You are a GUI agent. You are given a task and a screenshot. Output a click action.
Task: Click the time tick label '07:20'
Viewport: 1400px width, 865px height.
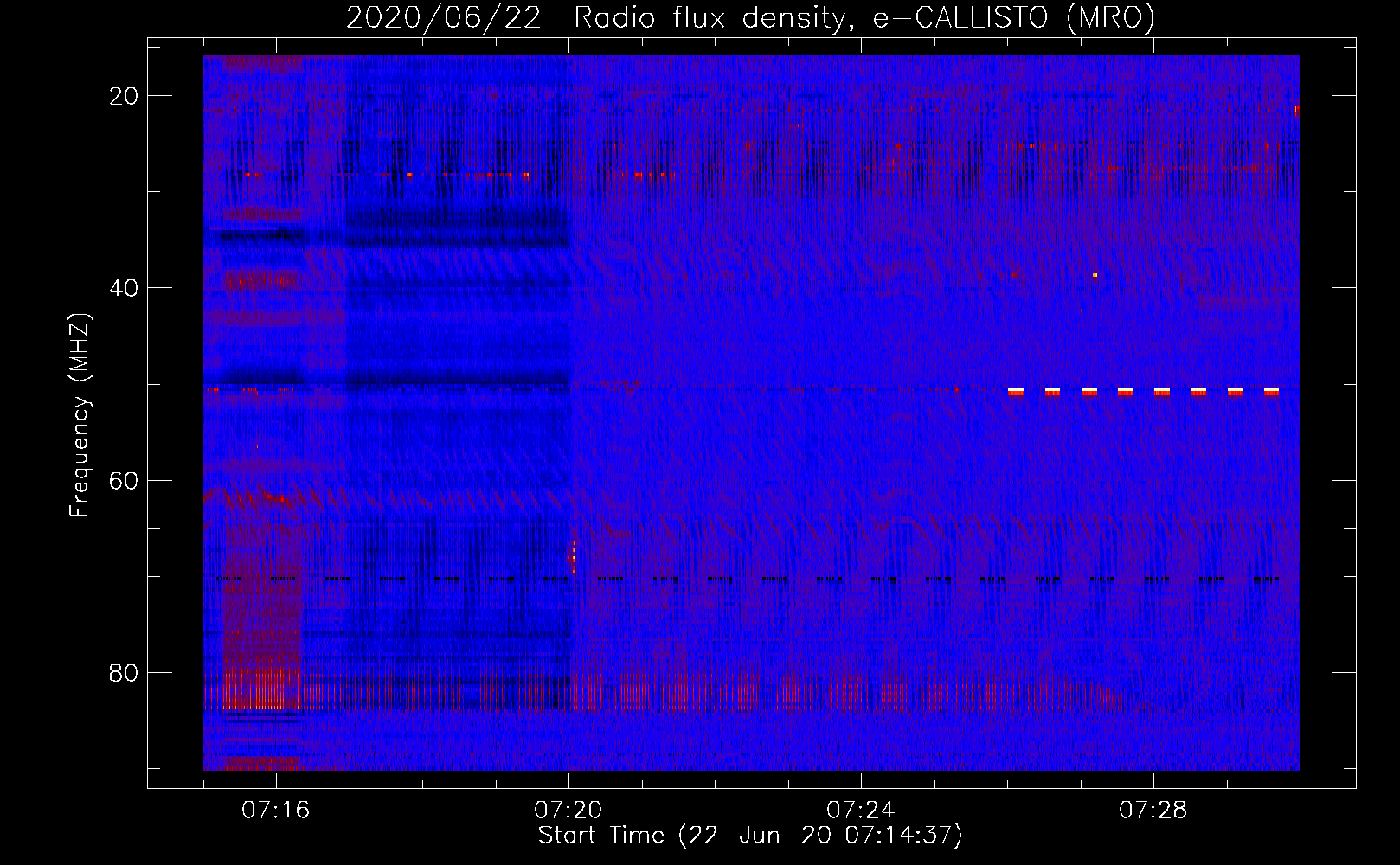pyautogui.click(x=568, y=811)
